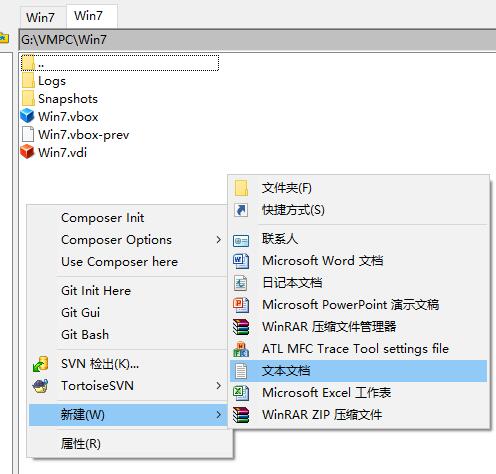Click the 快捷方式 shortcut arrow icon
The height and width of the screenshot is (474, 496).
pos(241,210)
